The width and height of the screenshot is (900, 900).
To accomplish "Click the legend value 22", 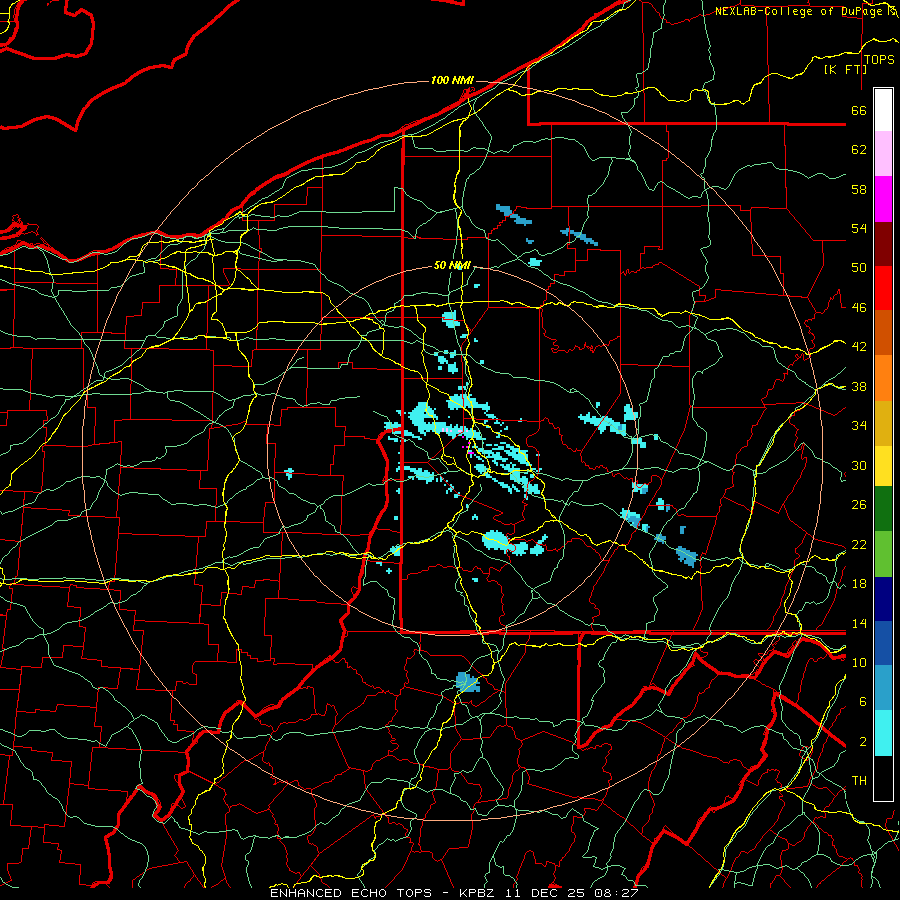I will click(859, 544).
